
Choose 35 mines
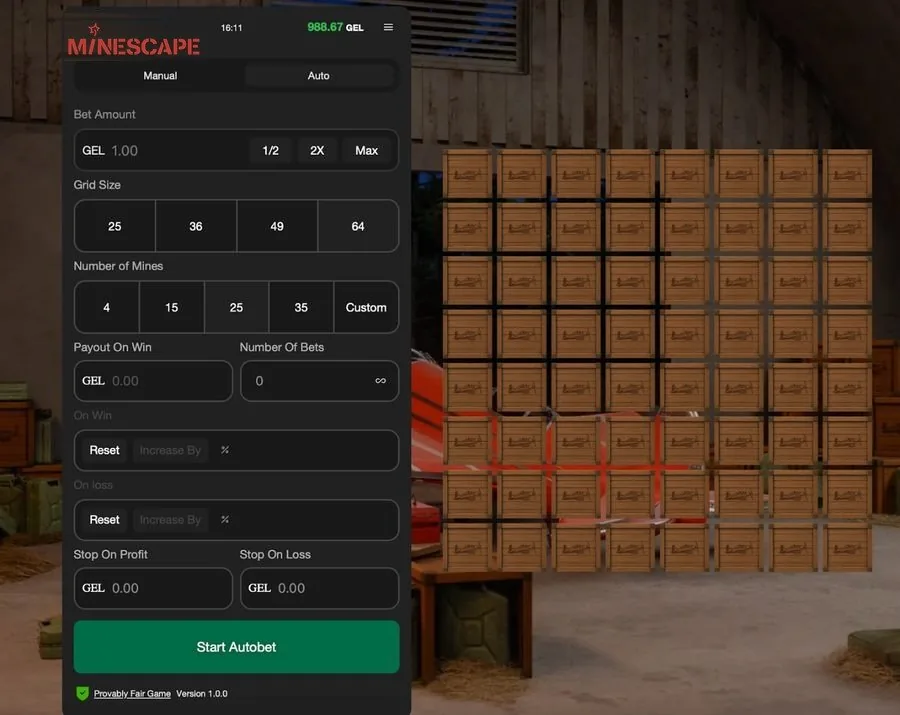pyautogui.click(x=301, y=307)
